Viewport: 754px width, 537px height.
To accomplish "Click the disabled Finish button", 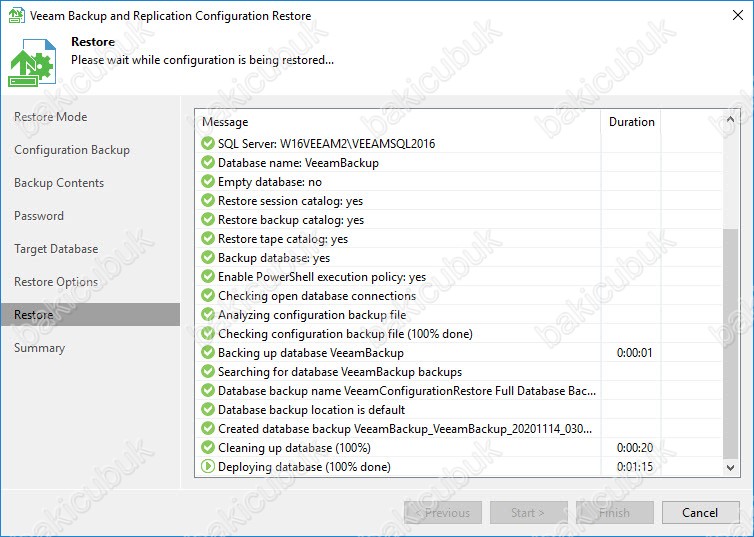I will (x=615, y=512).
